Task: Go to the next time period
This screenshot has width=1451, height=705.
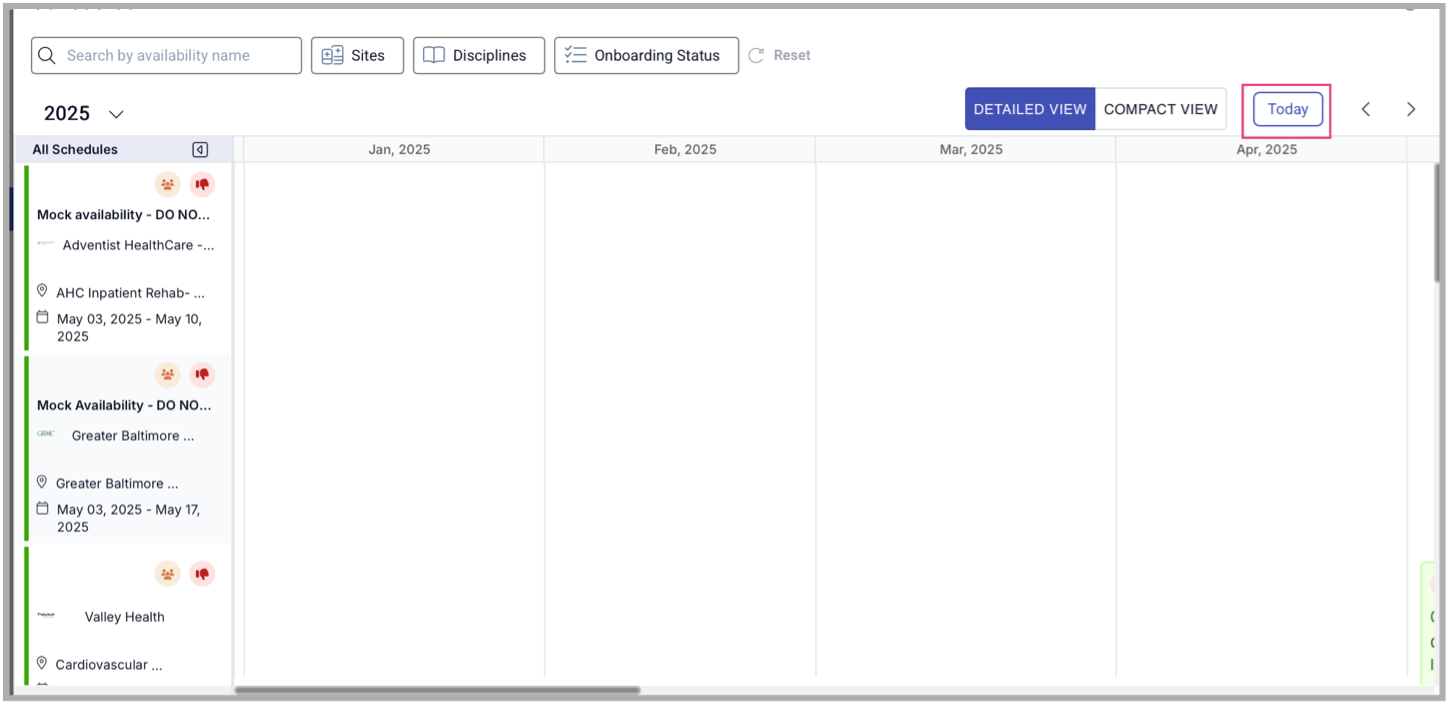Action: point(1411,109)
